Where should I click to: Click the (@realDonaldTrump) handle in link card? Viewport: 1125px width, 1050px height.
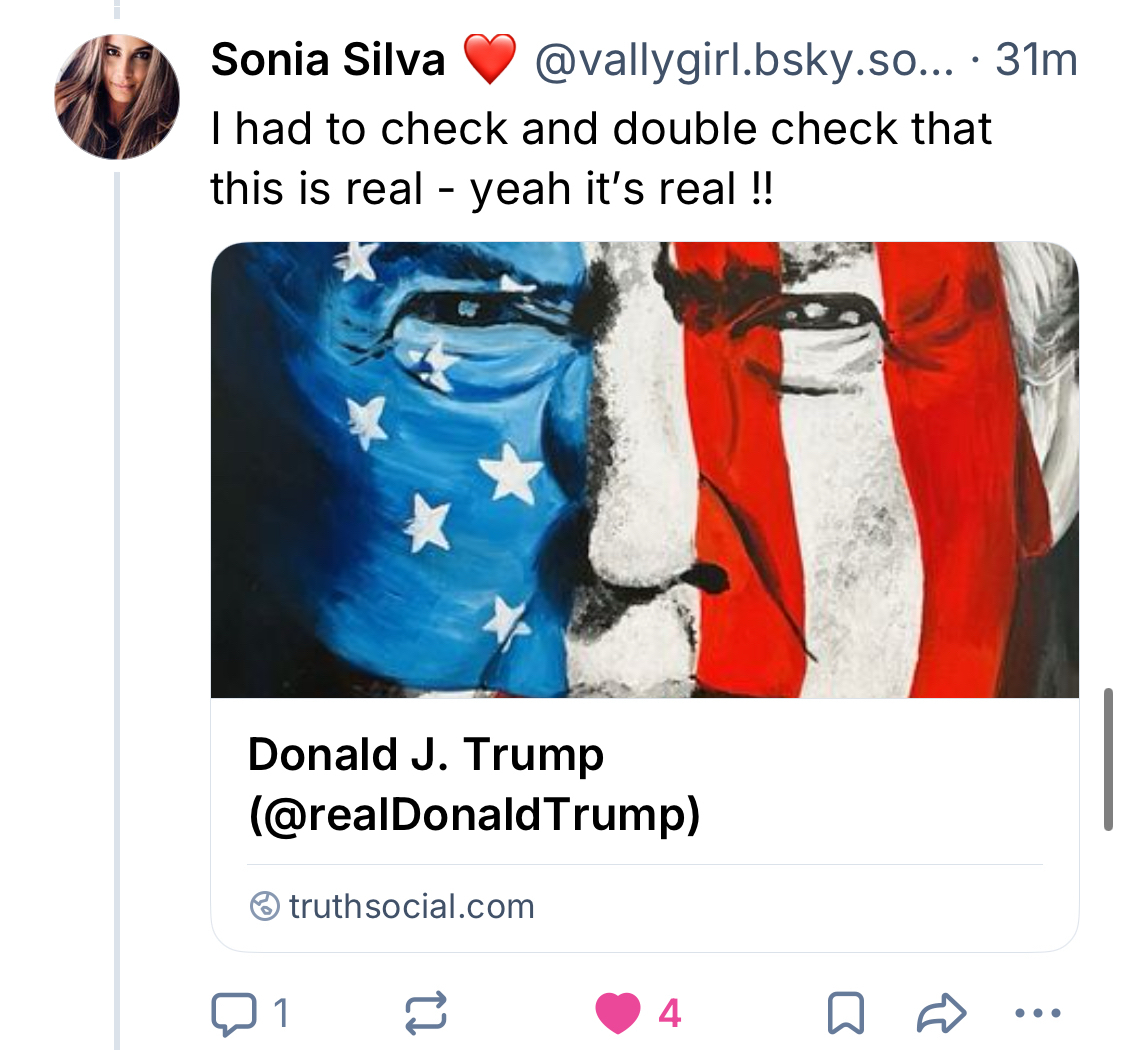(x=473, y=816)
